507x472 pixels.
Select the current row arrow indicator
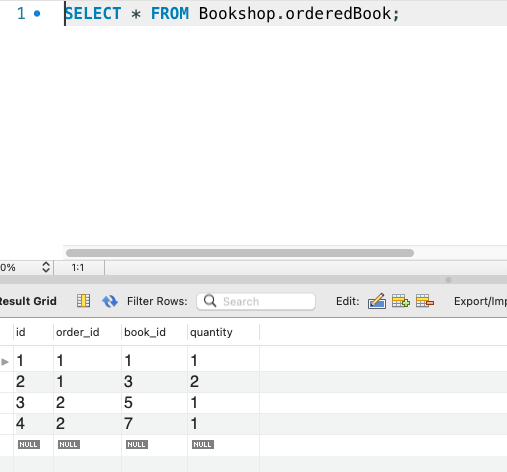click(5, 362)
